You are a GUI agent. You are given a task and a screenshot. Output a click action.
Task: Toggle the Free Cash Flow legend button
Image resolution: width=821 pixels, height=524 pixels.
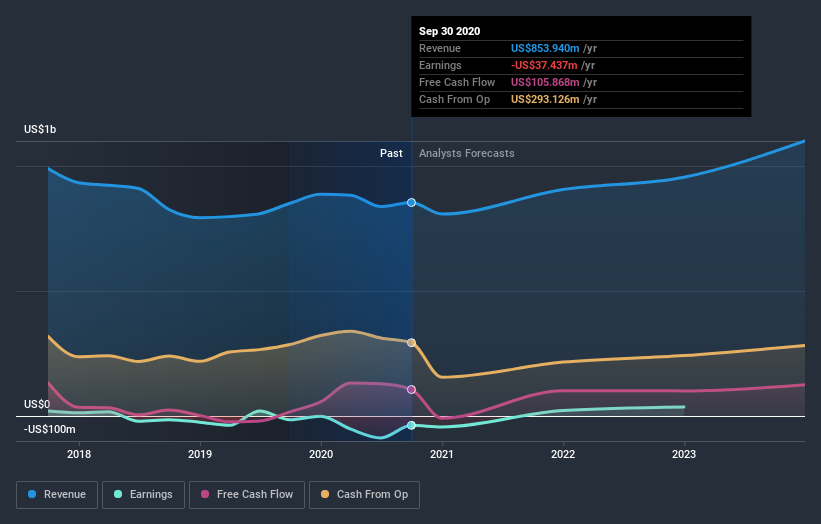click(x=247, y=495)
